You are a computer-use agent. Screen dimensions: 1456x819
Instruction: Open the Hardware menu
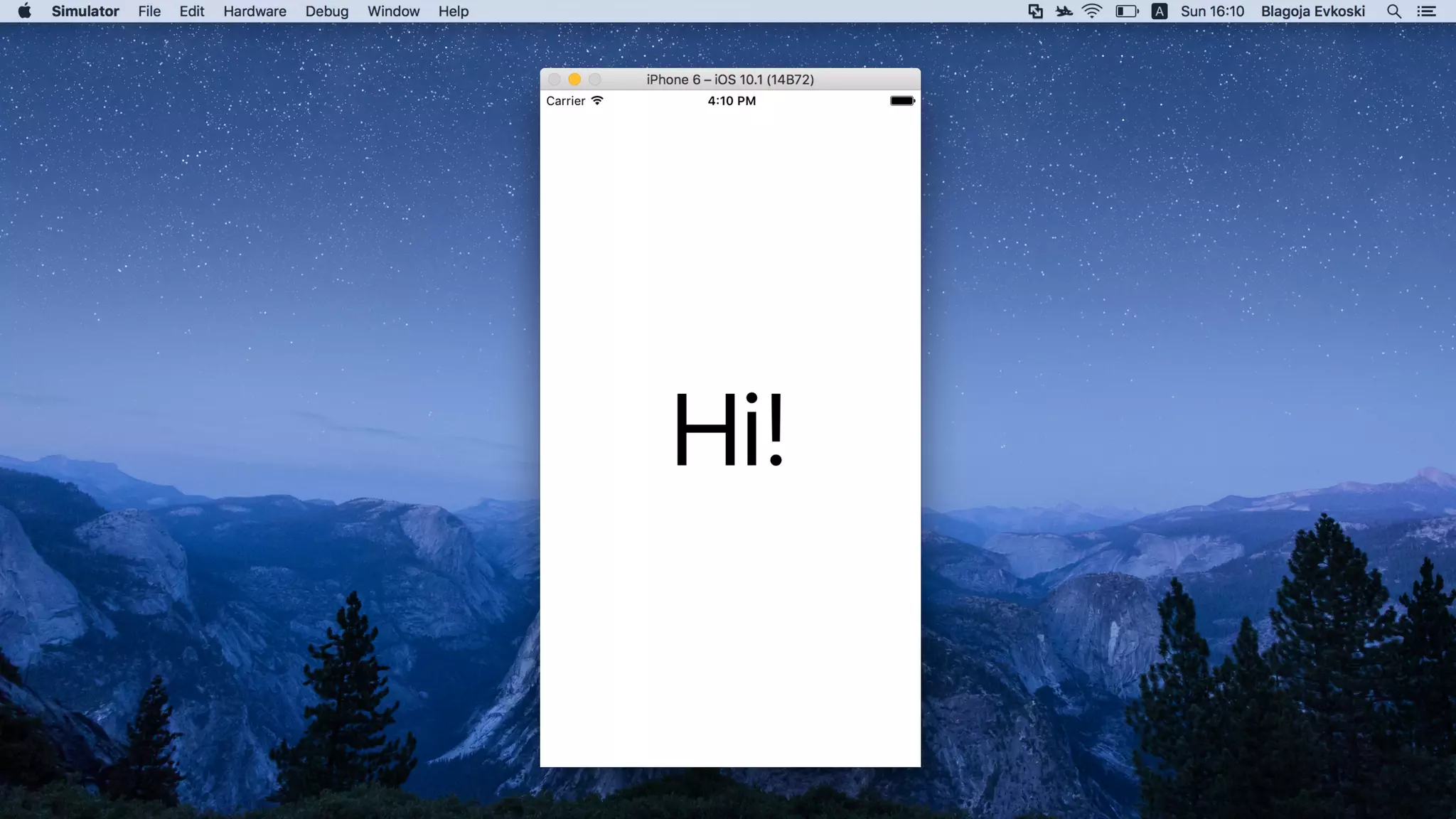pyautogui.click(x=255, y=11)
